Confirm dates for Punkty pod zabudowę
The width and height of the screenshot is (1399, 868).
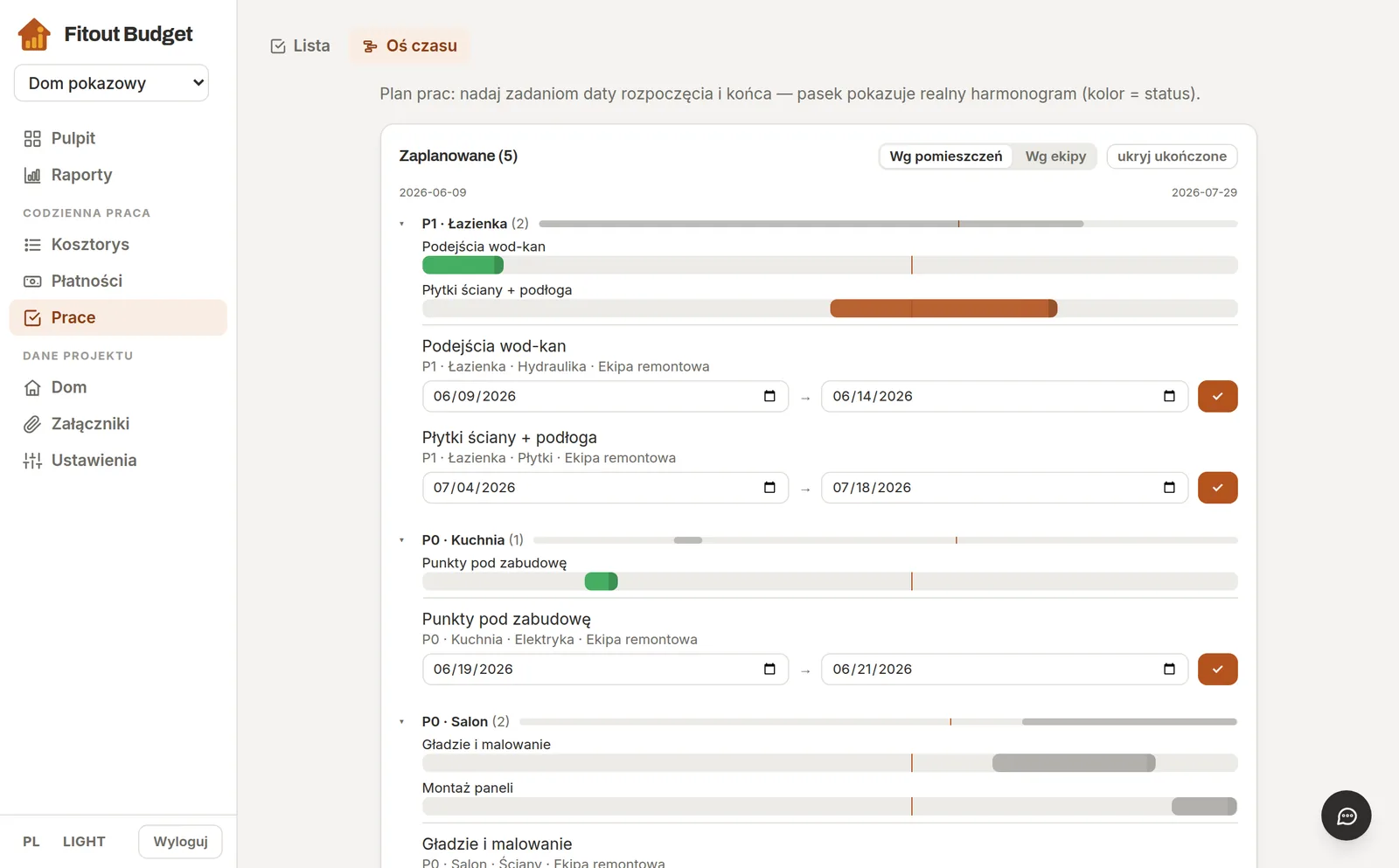coord(1218,670)
